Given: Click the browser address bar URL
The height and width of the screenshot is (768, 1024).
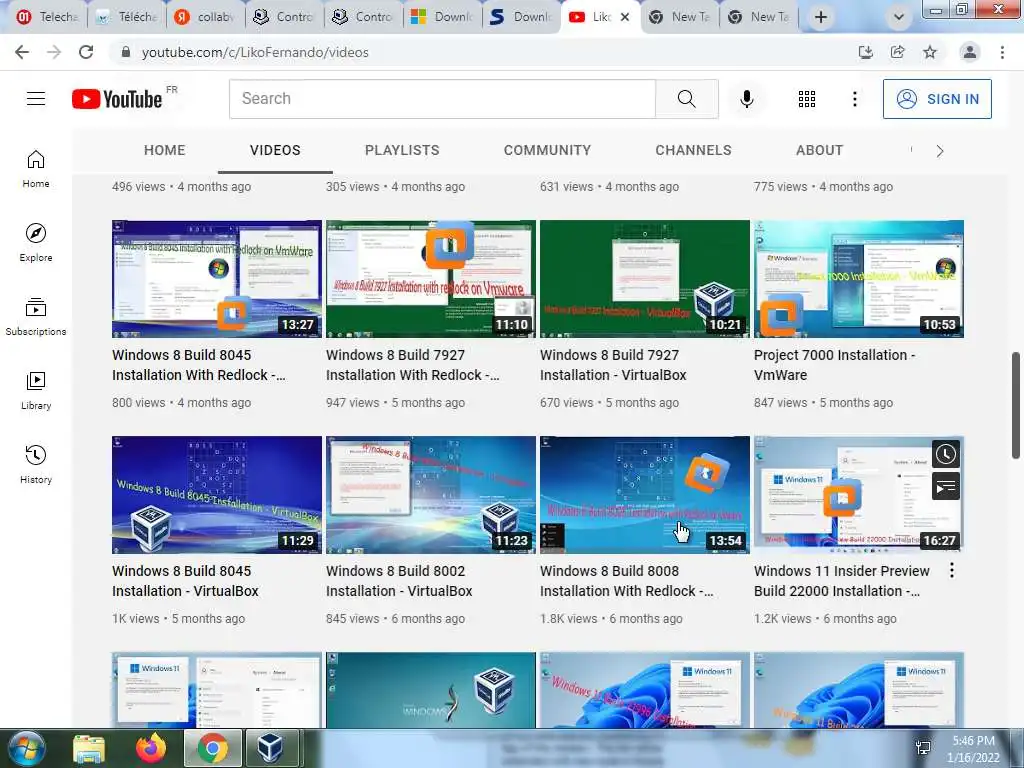Looking at the screenshot, I should click(x=255, y=52).
